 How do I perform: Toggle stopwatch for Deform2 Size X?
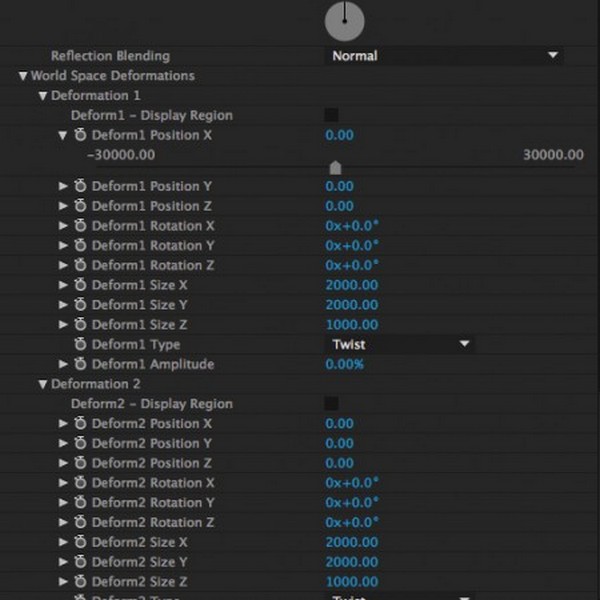pos(80,542)
